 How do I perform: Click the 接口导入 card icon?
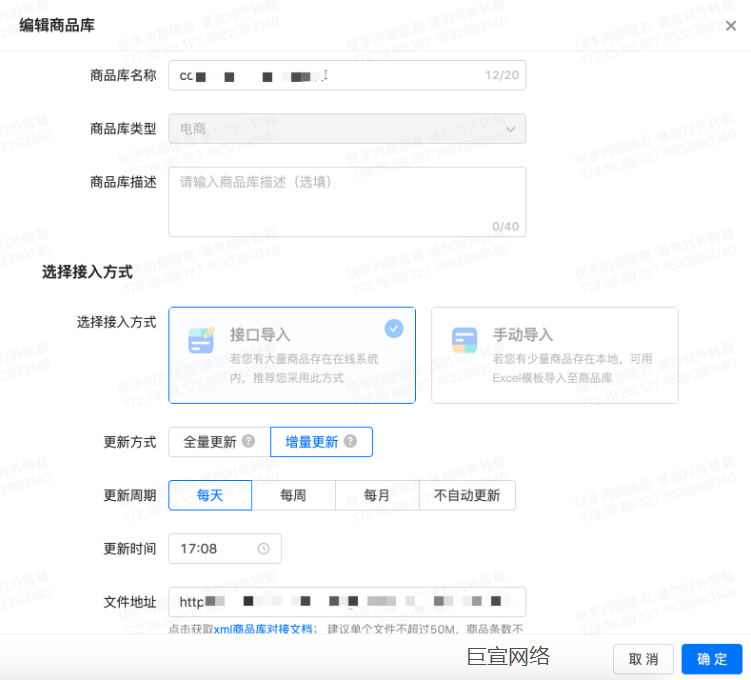[201, 340]
